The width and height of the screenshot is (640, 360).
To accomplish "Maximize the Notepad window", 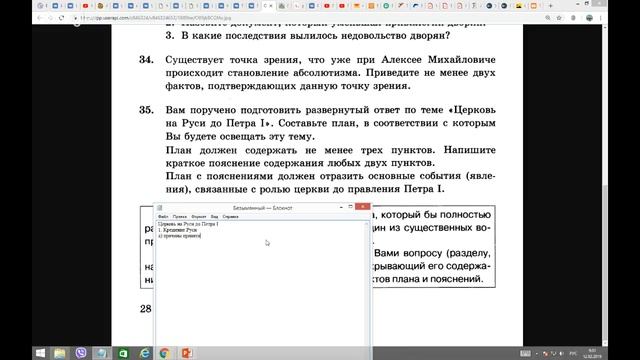I will click(x=350, y=207).
